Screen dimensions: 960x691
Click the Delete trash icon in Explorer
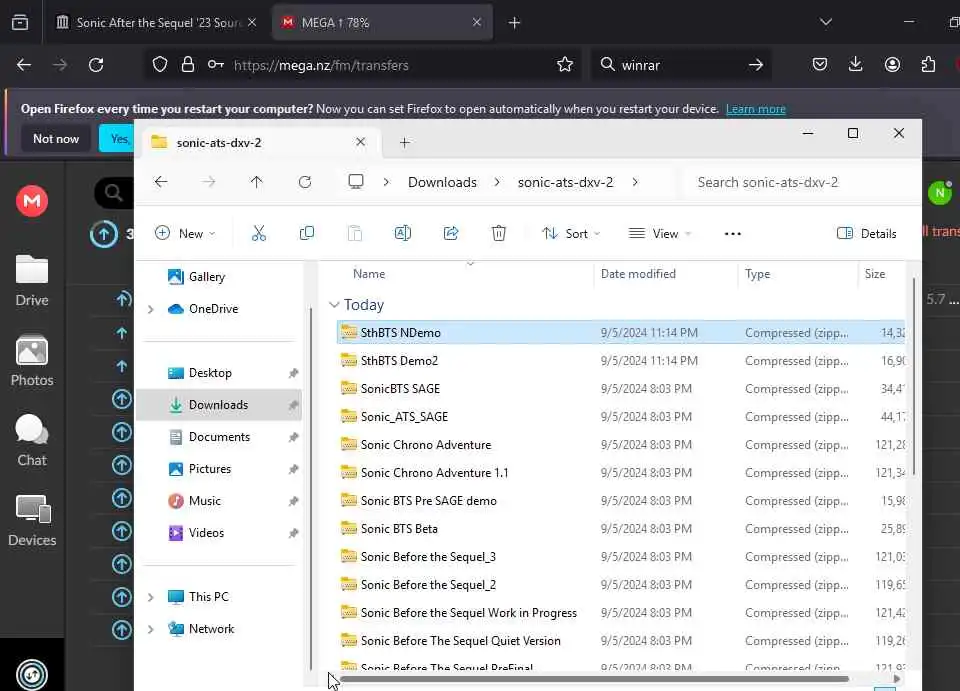tap(498, 233)
